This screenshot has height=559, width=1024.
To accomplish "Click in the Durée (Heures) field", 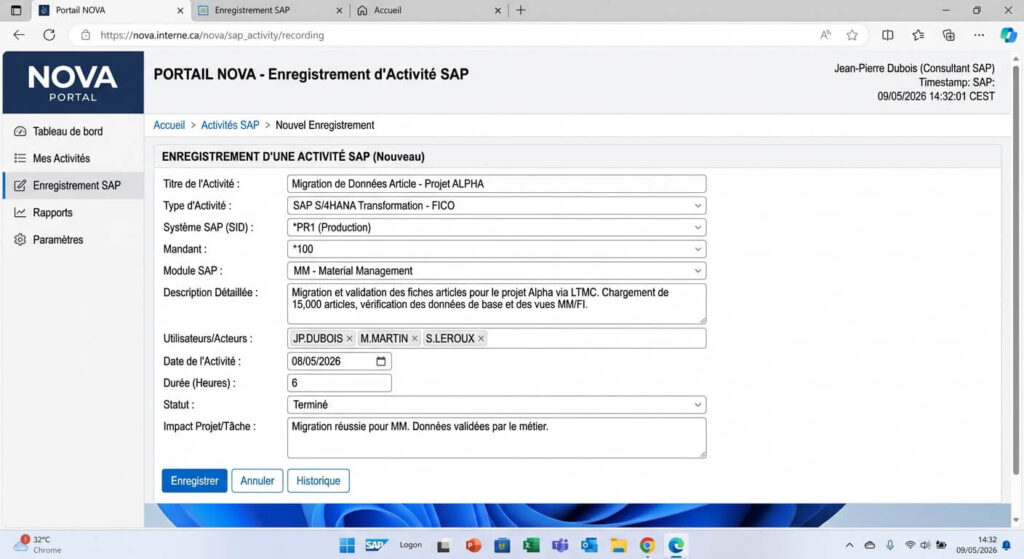I will [339, 383].
